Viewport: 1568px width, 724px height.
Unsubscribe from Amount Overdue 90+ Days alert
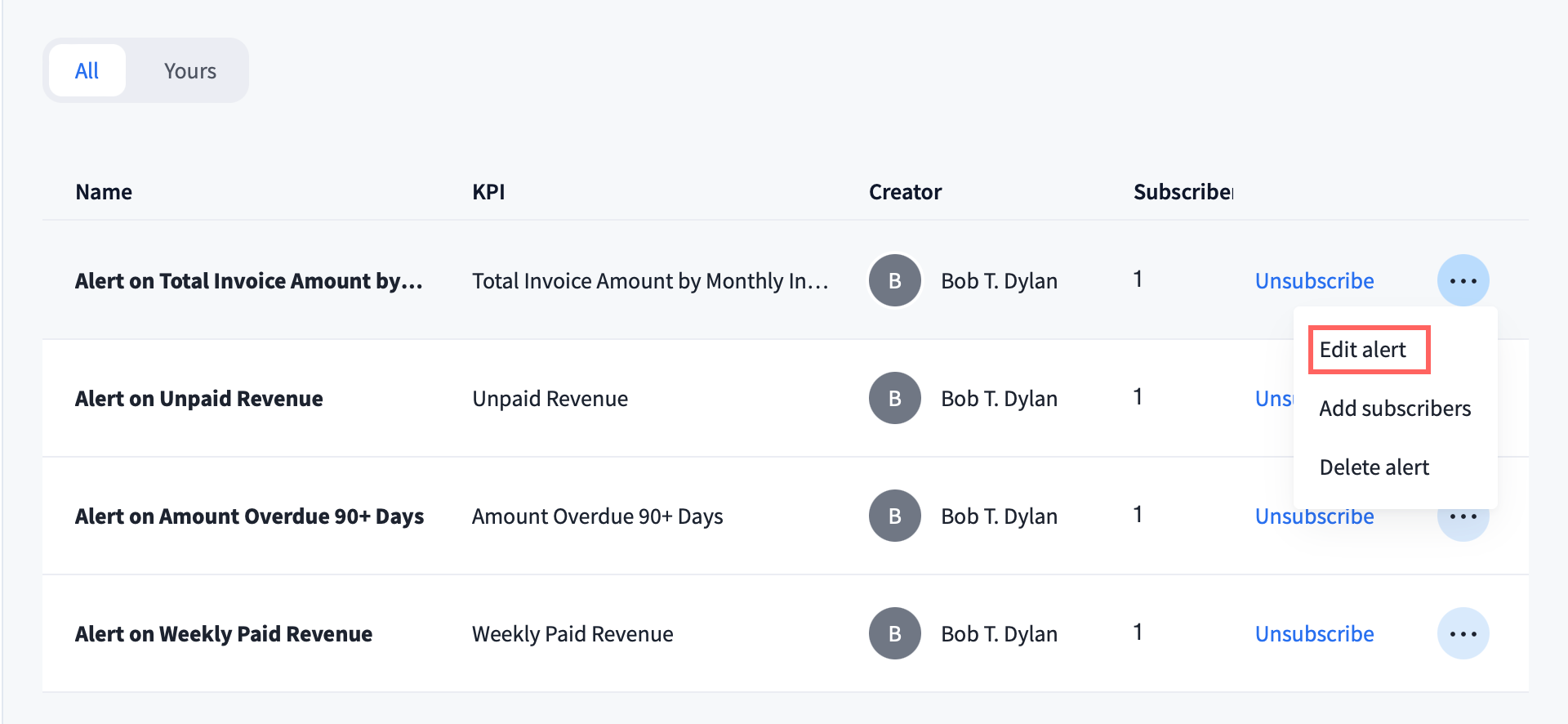point(1314,518)
